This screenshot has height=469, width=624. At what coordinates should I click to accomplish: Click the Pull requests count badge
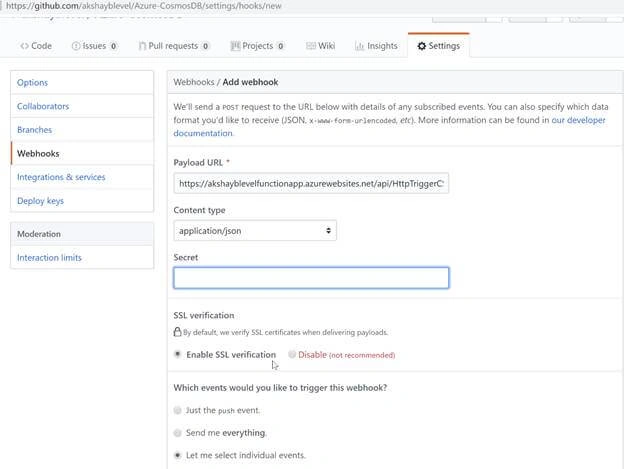[x=205, y=46]
